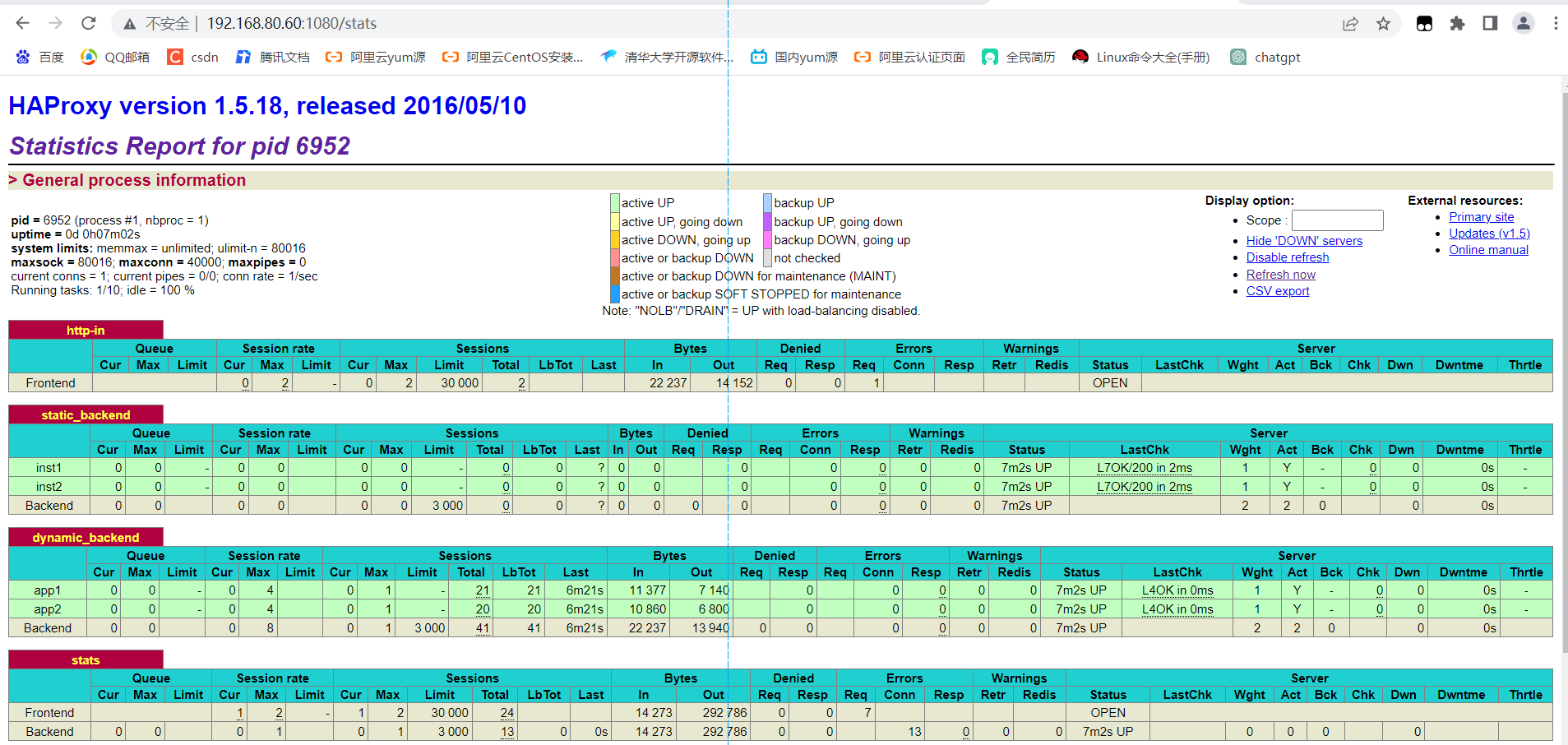Click the CSV export link

point(1278,291)
